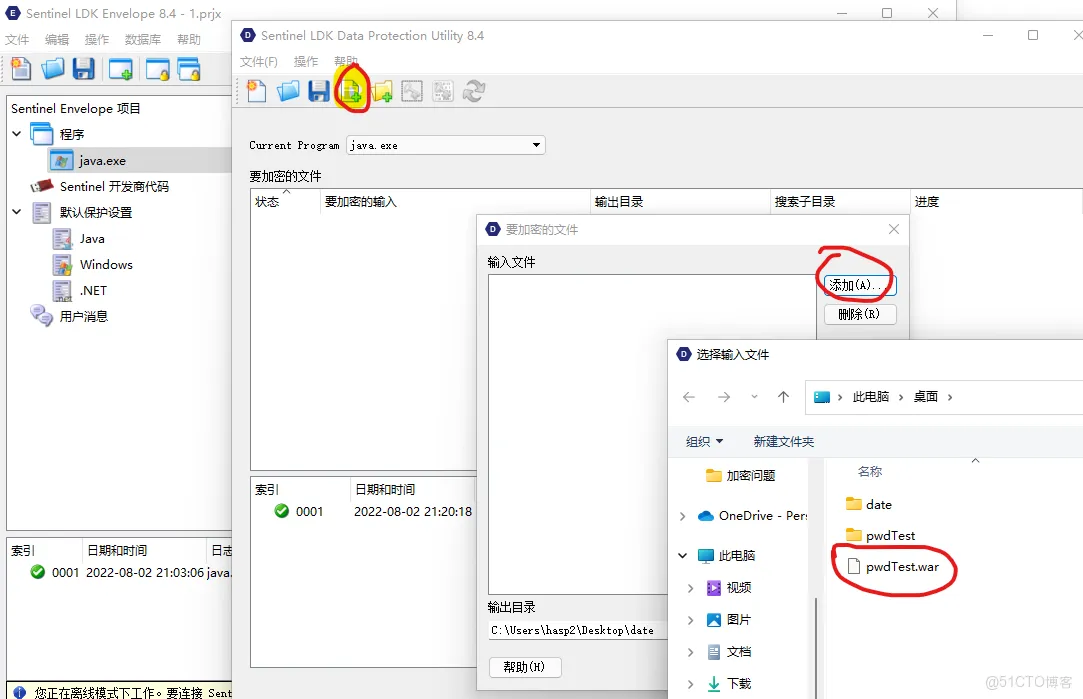The width and height of the screenshot is (1083, 699).
Task: Open recent locations dropdown in file dialog
Action: (754, 396)
